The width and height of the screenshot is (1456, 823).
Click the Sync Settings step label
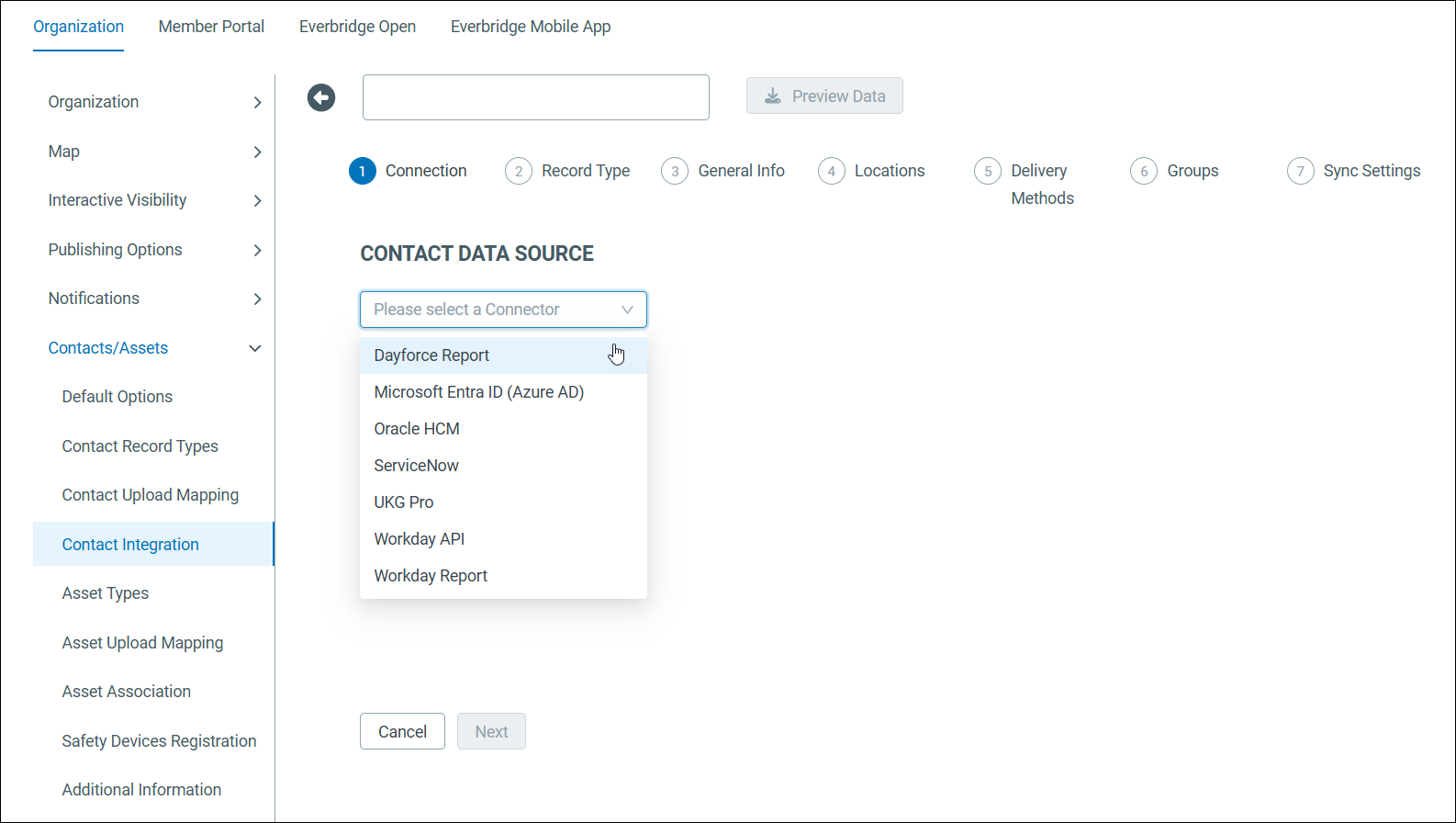[1372, 171]
